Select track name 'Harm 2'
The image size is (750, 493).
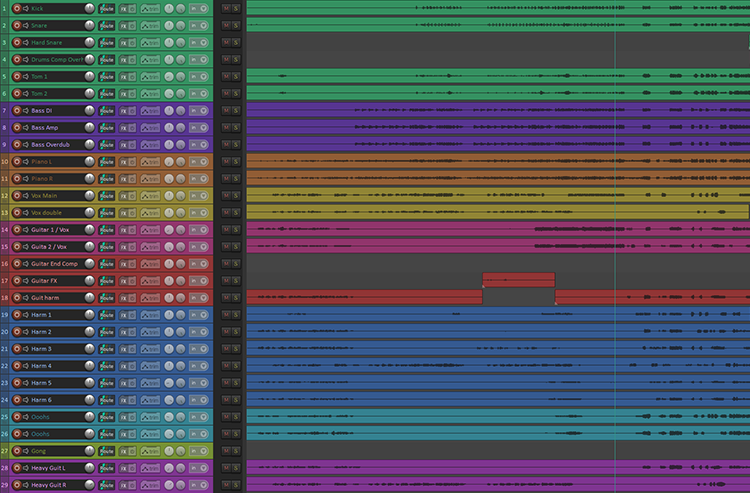click(41, 332)
